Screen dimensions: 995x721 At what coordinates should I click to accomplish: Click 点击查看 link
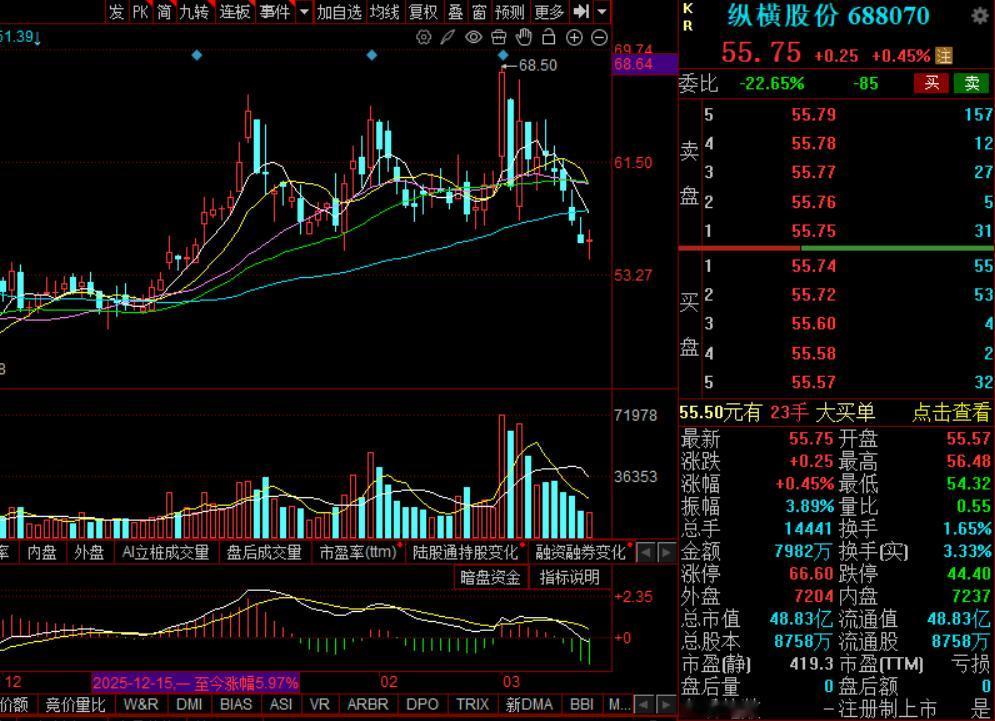tap(951, 413)
